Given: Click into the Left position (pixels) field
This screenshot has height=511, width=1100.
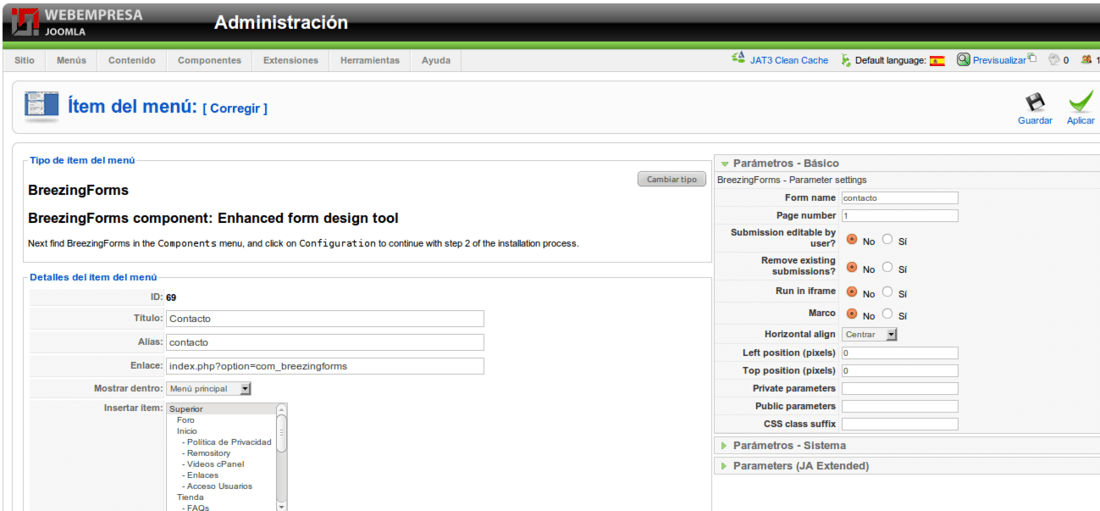Looking at the screenshot, I should point(899,352).
